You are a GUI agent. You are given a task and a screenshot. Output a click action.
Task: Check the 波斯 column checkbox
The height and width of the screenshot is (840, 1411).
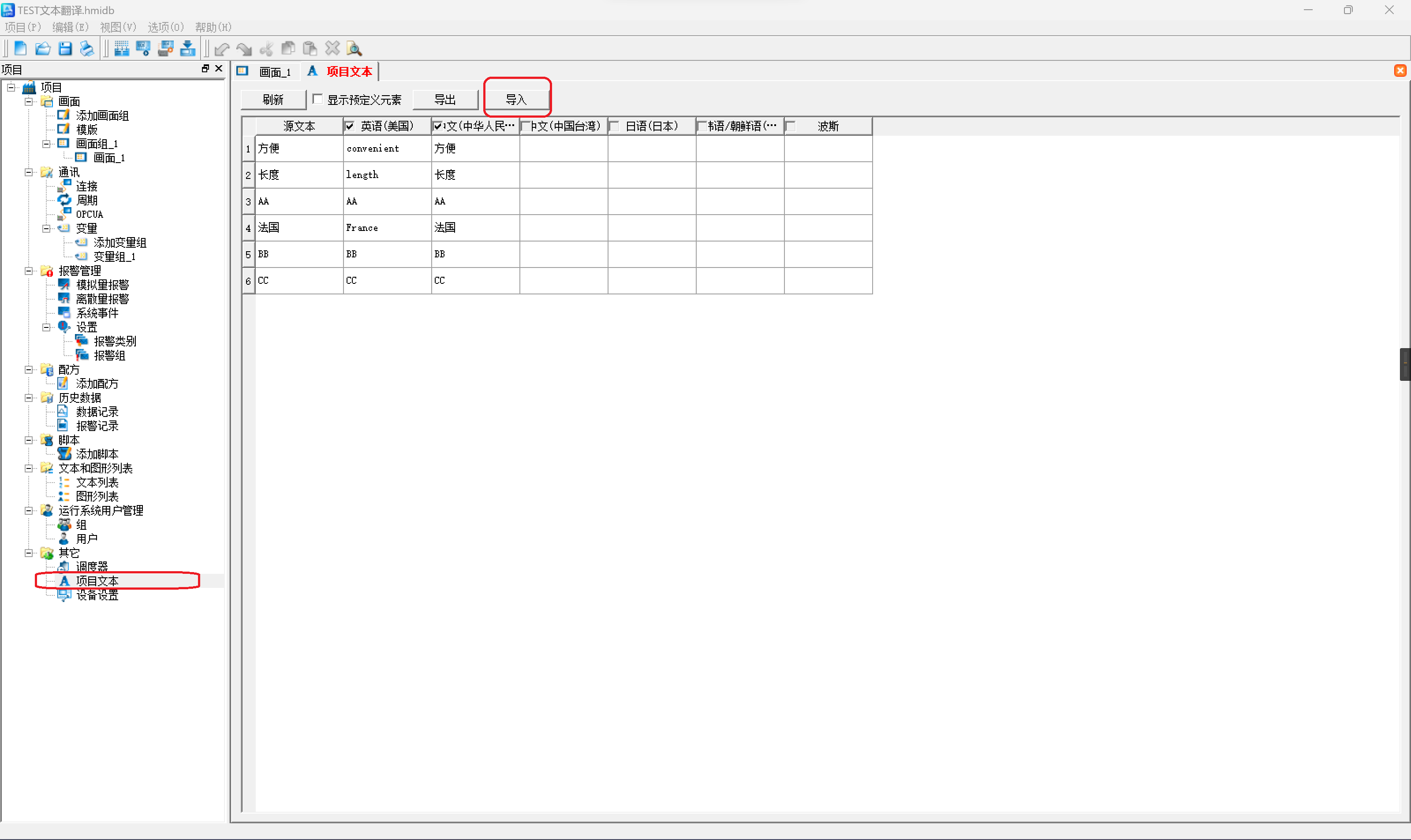(791, 126)
